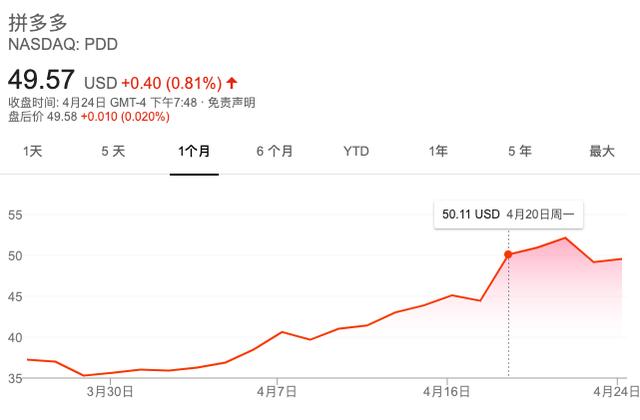The width and height of the screenshot is (640, 420).
Task: Click the 49.57 current price figure
Action: click(x=41, y=80)
